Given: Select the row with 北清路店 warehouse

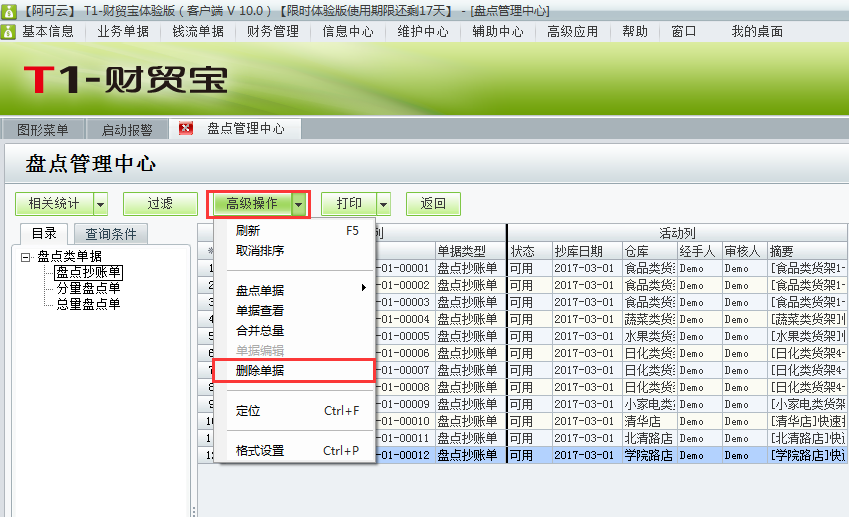Looking at the screenshot, I should point(650,438).
